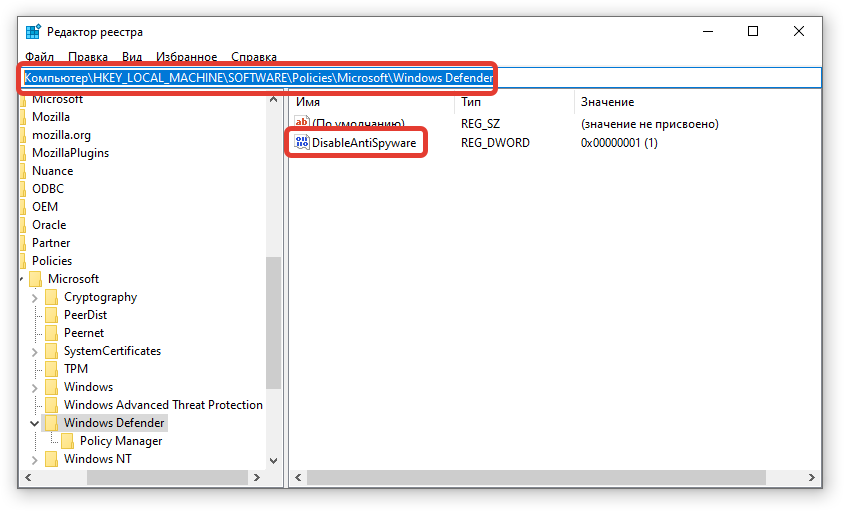Viewport: 844px width, 511px height.
Task: Click the (значение не присвоено) cell
Action: click(650, 124)
